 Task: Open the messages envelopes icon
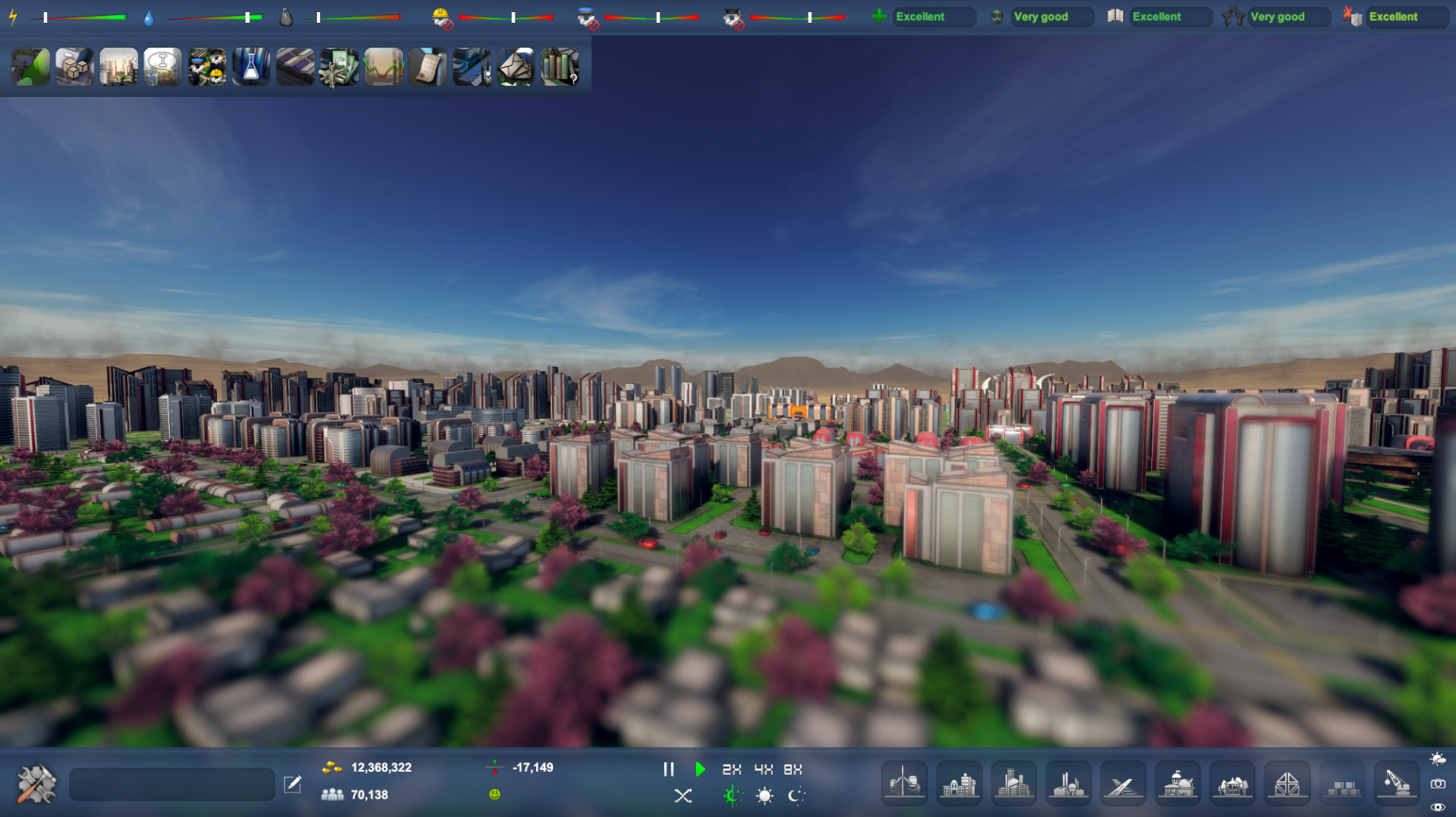[516, 67]
